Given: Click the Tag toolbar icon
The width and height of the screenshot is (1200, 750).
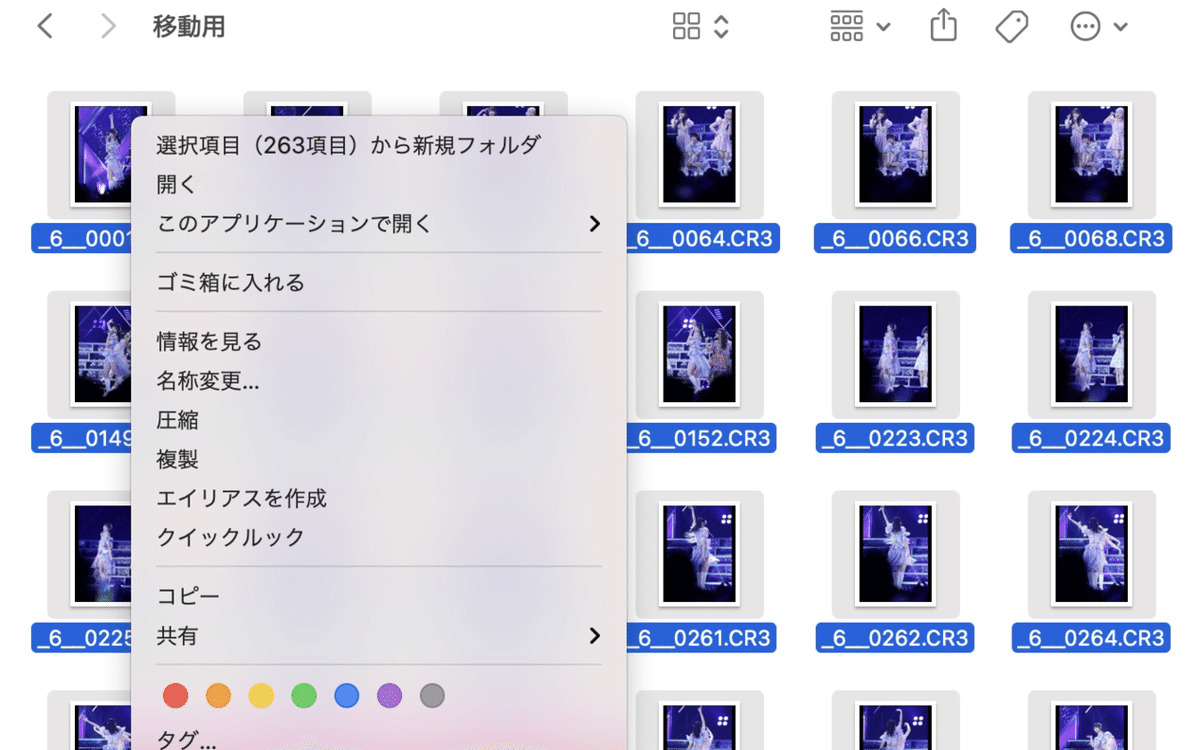Looking at the screenshot, I should pyautogui.click(x=1012, y=27).
